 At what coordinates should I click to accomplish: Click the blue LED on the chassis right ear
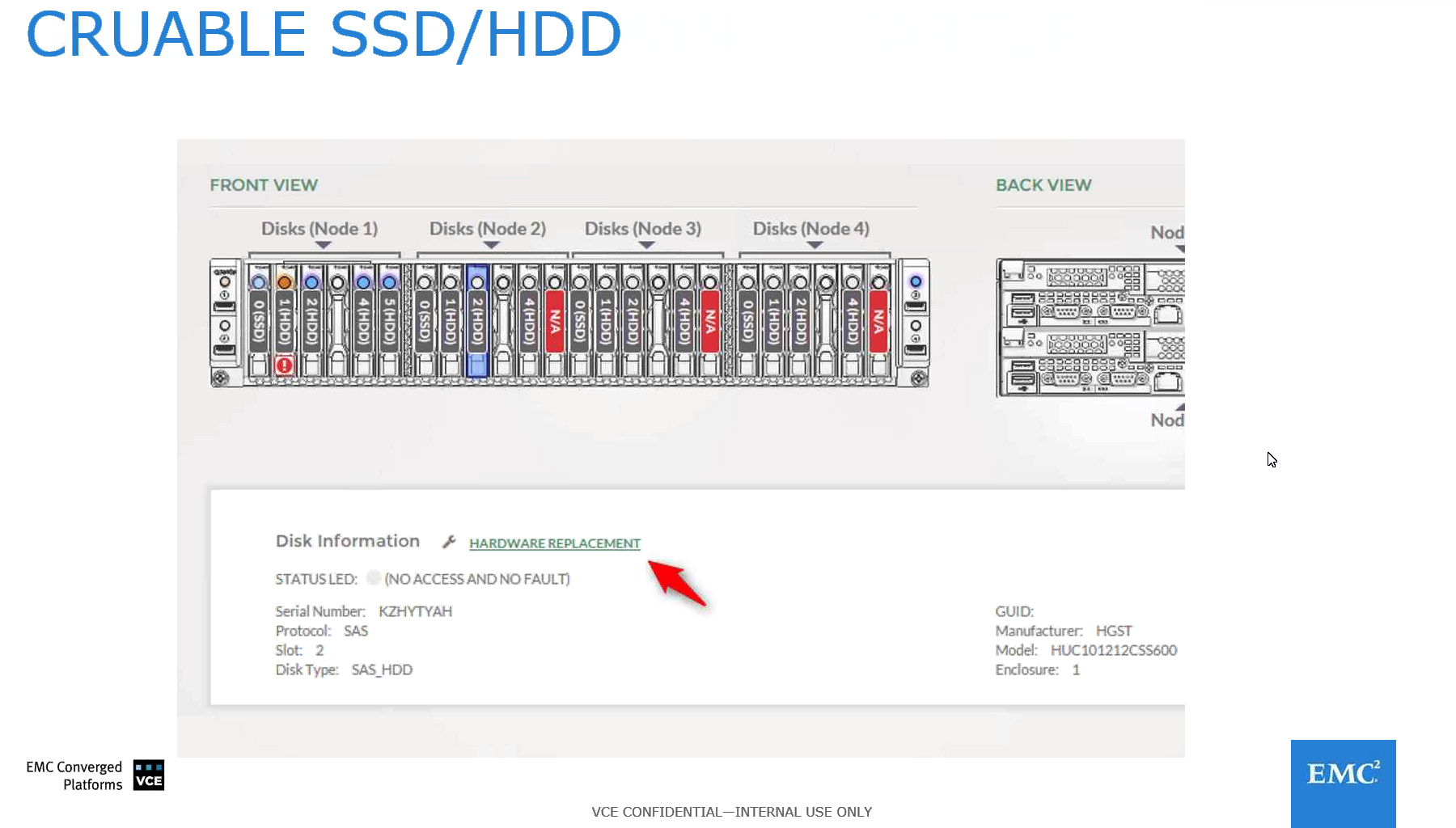pos(916,282)
